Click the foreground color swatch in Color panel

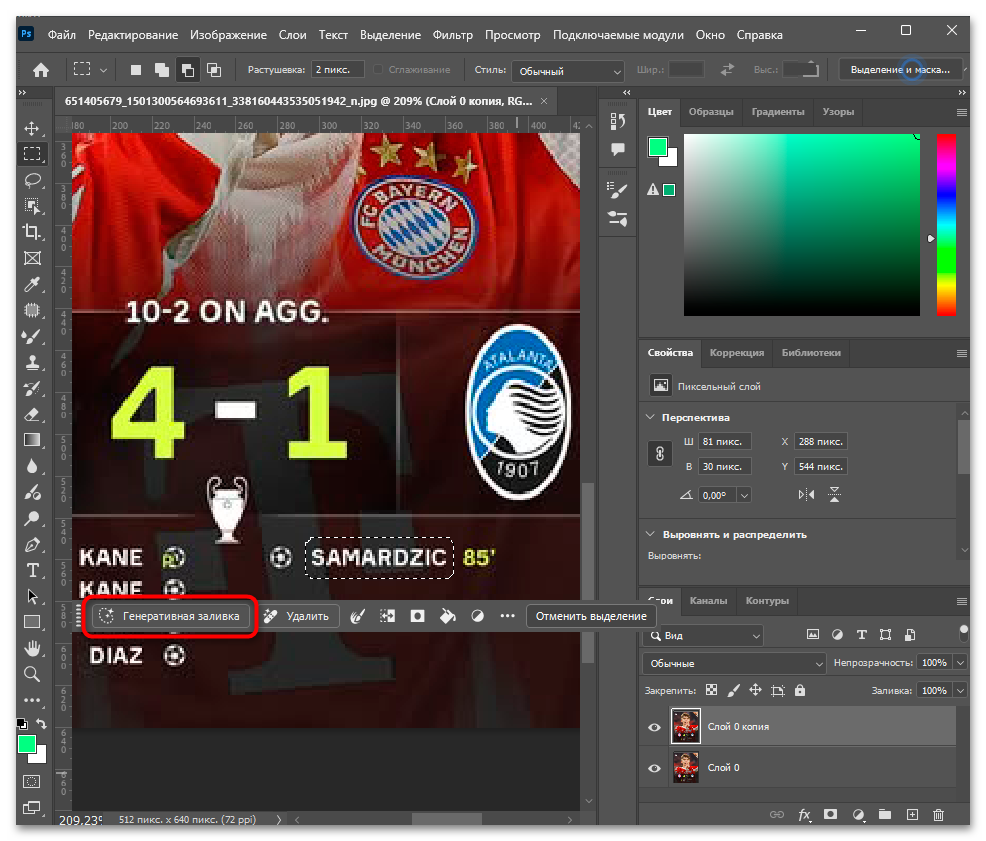(658, 147)
